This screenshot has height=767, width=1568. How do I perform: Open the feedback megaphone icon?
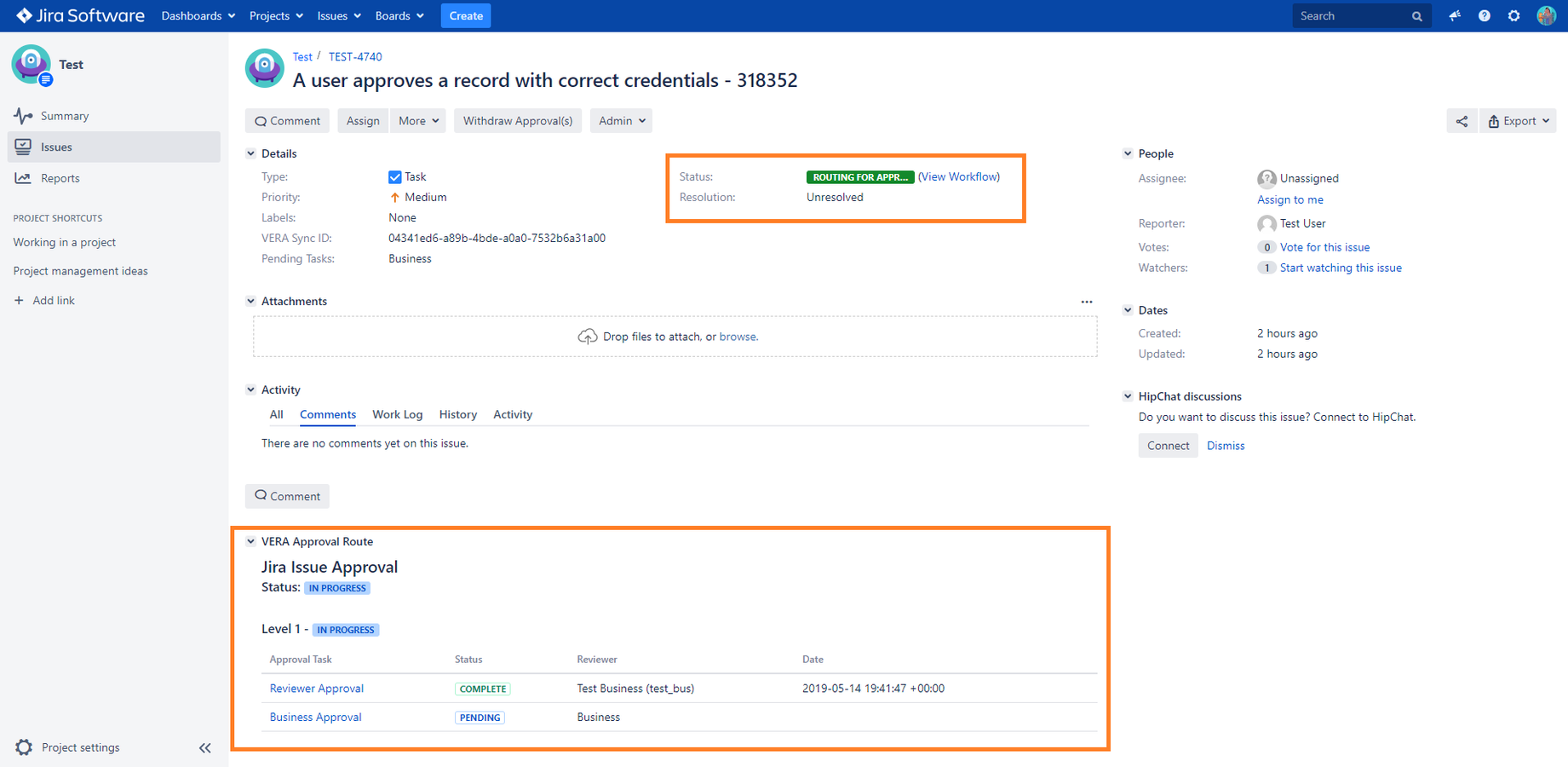1455,15
